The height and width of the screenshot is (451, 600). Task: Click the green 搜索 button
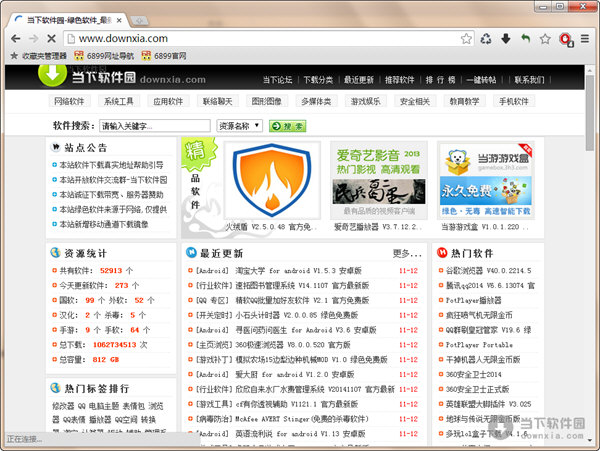(288, 126)
